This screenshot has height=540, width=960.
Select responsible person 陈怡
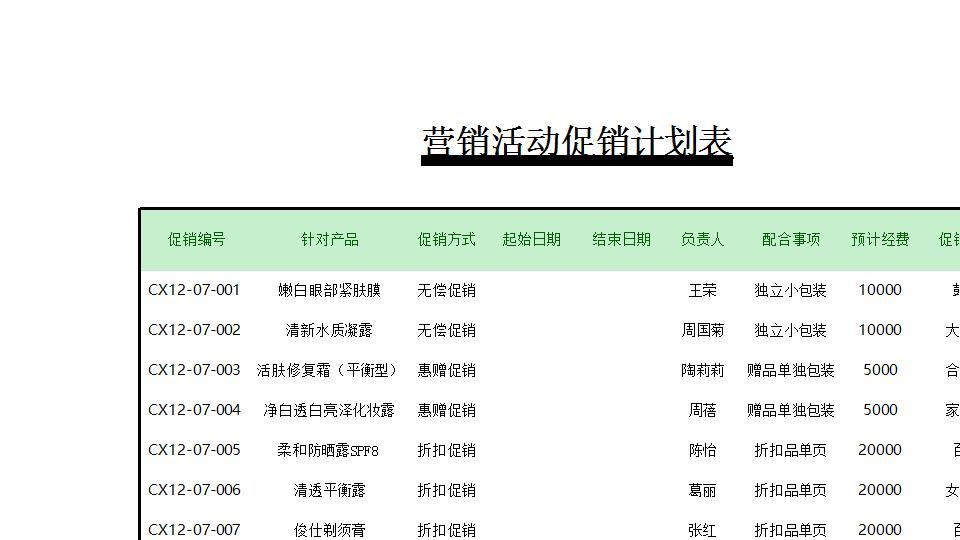click(702, 450)
